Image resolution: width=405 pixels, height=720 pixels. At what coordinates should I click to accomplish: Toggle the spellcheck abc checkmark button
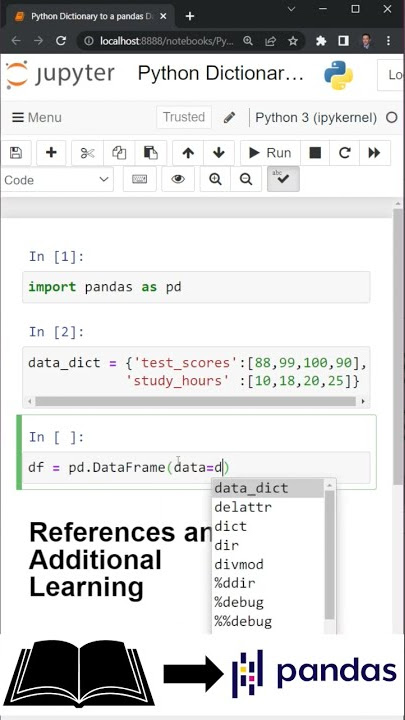(283, 179)
